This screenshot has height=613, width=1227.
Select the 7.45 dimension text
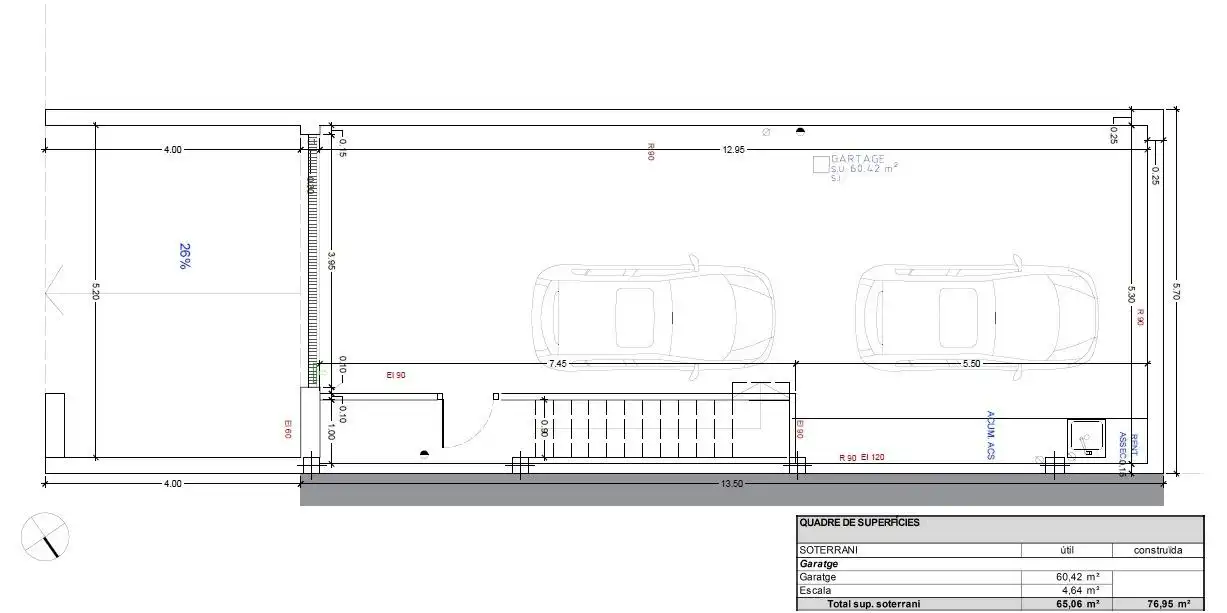(x=557, y=364)
